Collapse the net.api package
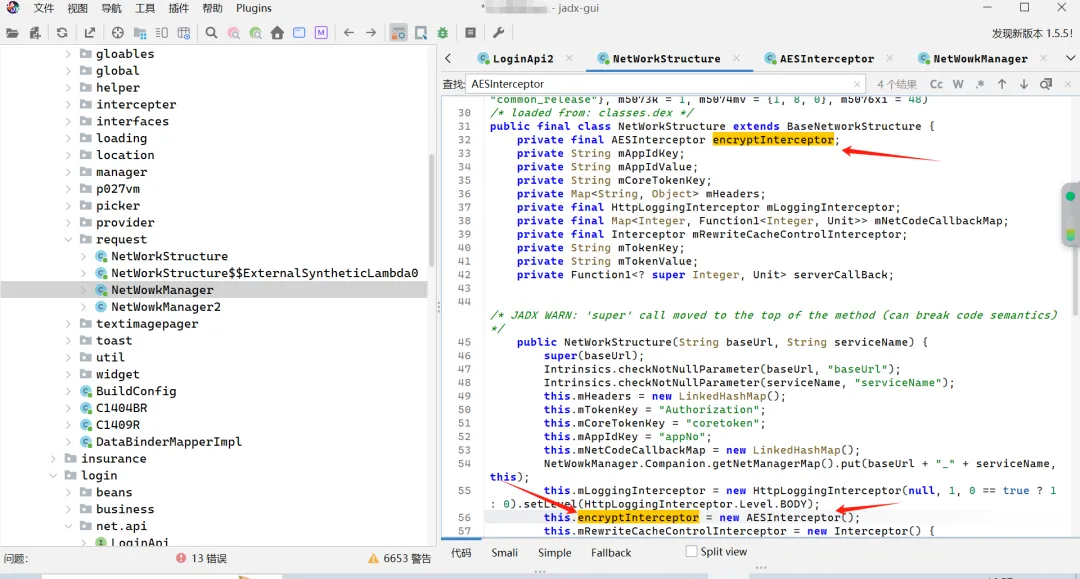The height and width of the screenshot is (579, 1080). pos(68,526)
